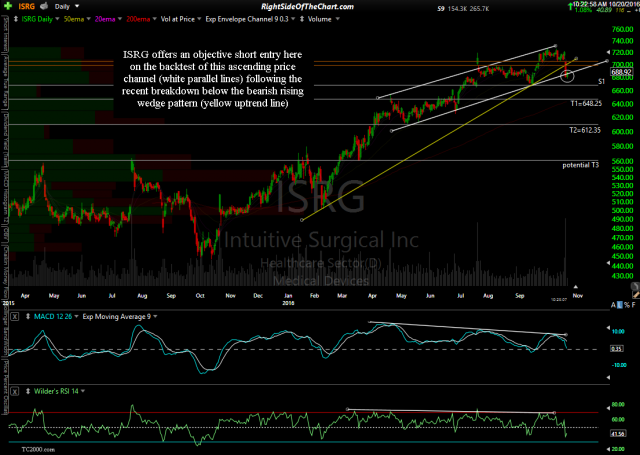Click the white up triangle above Nov

[x=576, y=287]
